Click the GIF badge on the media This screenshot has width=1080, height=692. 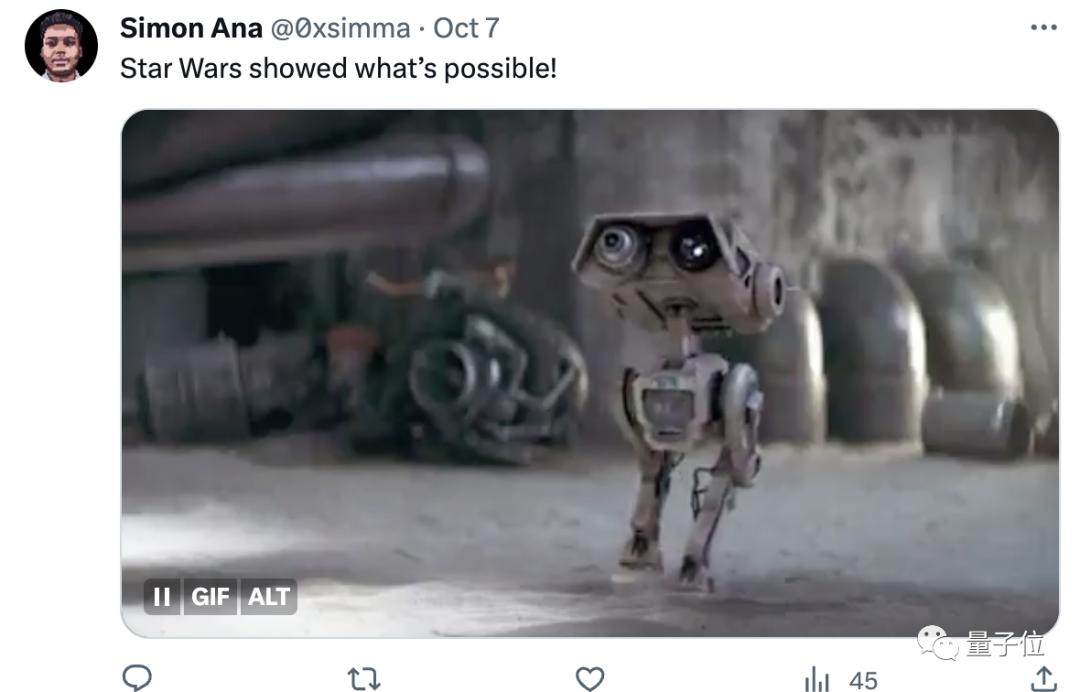(210, 596)
